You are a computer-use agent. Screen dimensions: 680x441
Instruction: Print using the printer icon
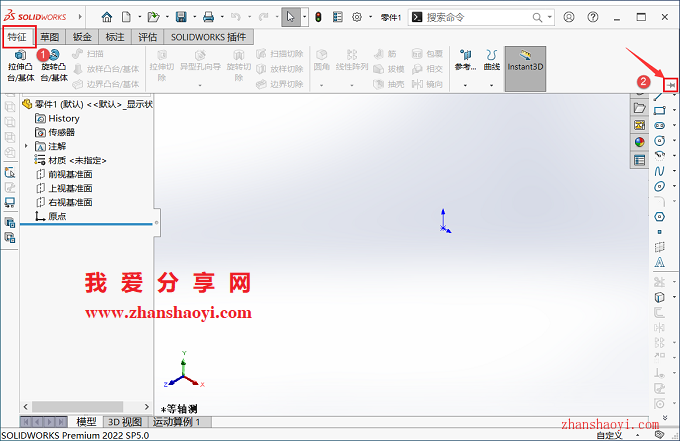(x=209, y=17)
